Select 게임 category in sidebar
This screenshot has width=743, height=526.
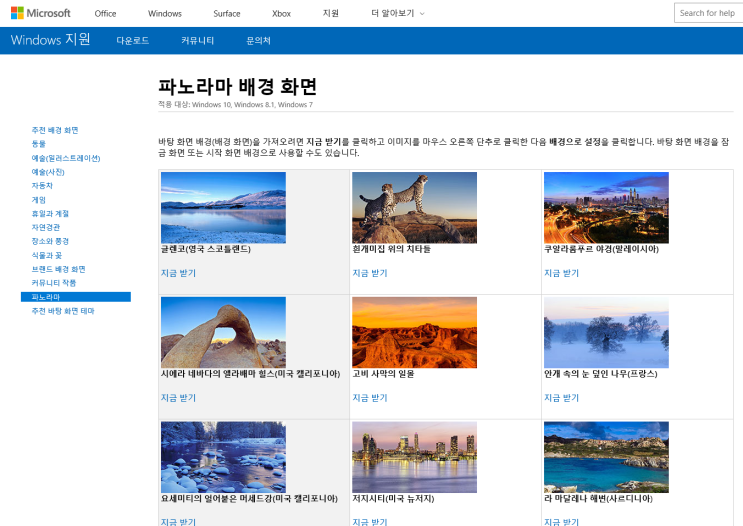39,200
